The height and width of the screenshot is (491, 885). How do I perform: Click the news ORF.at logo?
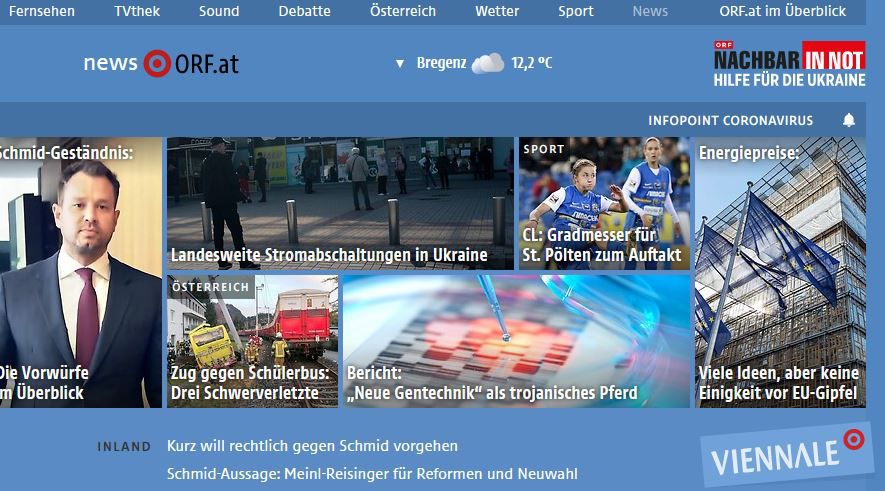tap(161, 64)
